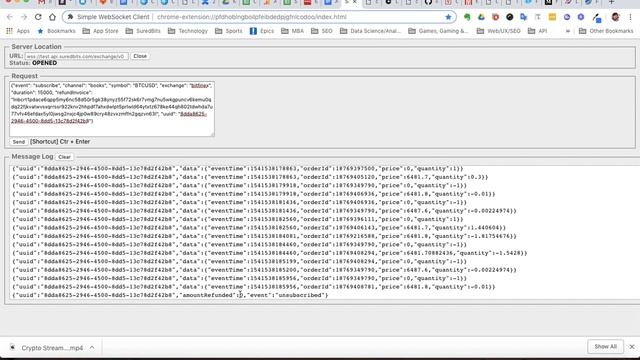The image size is (640, 360).
Task: Open the Google Translate extension icon
Action: tap(524, 17)
